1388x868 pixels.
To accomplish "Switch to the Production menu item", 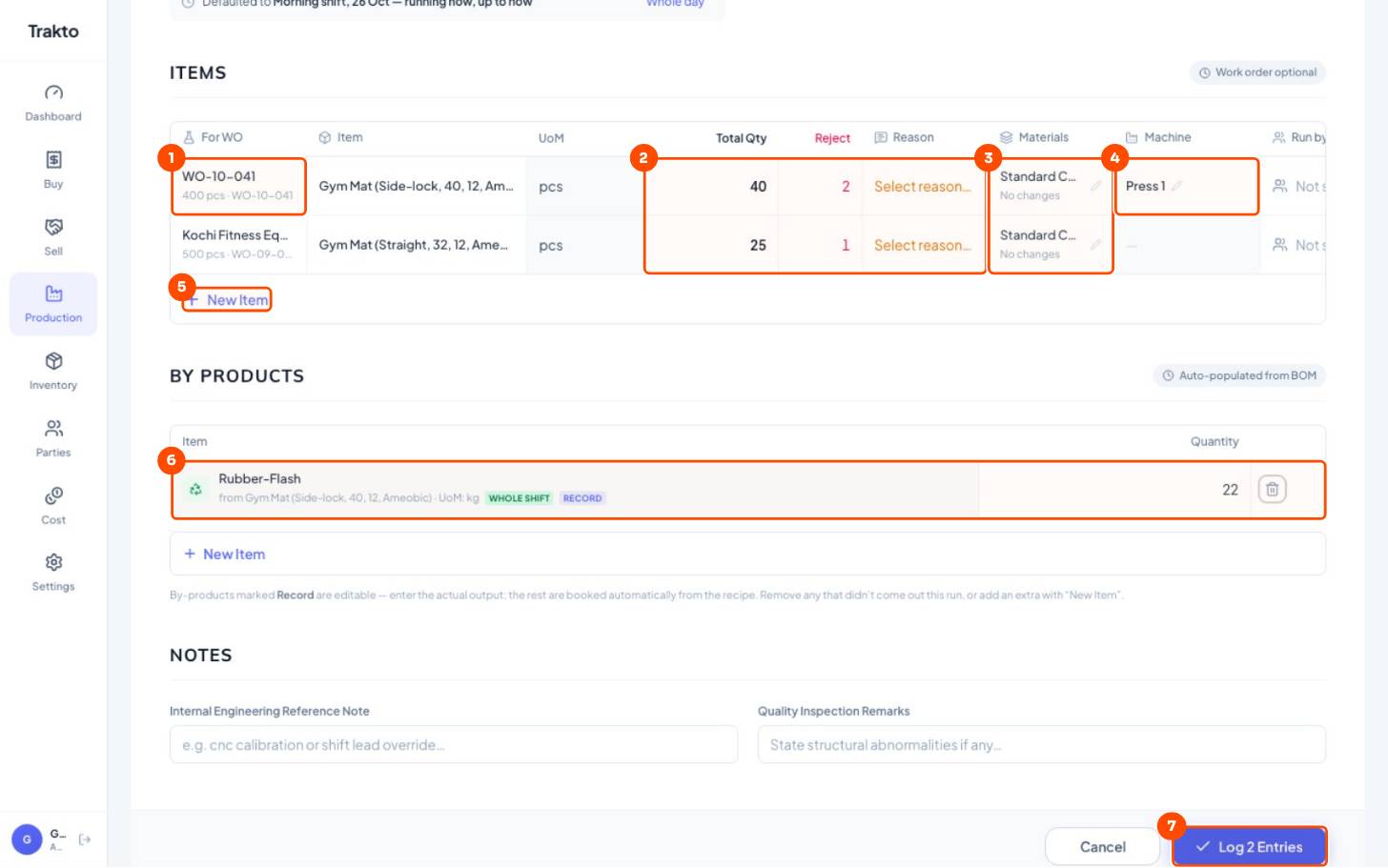I will tap(53, 304).
